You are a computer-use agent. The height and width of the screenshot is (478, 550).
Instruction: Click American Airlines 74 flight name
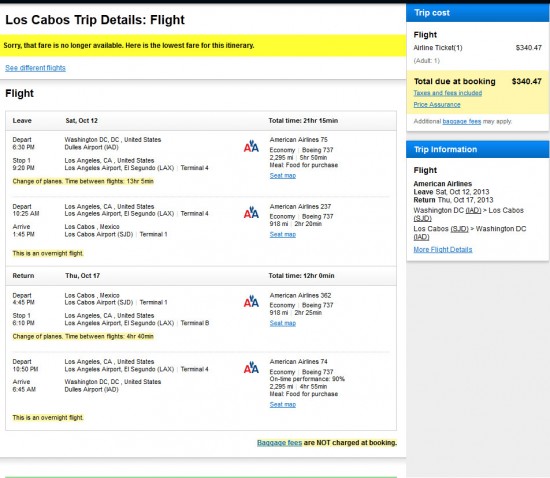click(299, 362)
